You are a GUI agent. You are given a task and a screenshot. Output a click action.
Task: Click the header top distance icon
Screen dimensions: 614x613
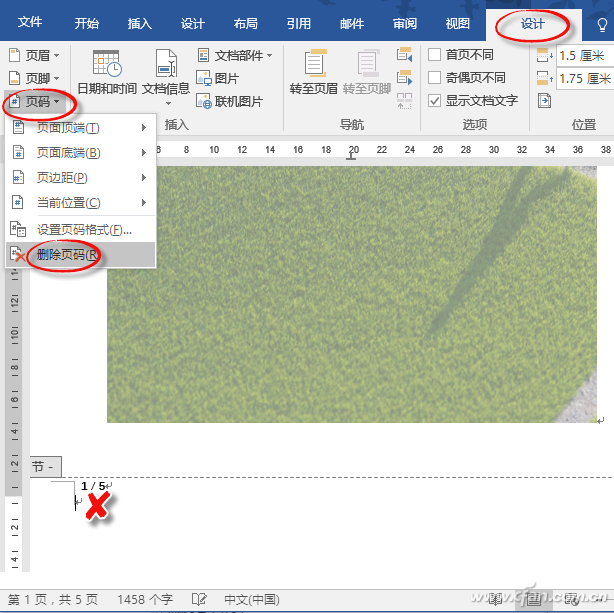[544, 55]
